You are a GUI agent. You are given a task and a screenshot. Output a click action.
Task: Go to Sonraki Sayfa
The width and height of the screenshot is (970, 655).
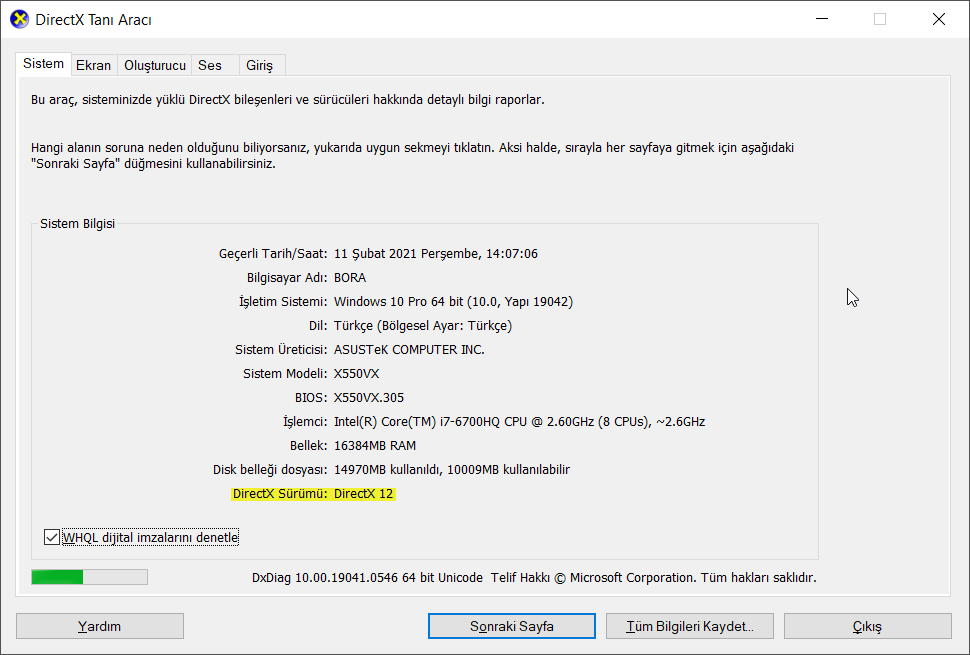(512, 626)
